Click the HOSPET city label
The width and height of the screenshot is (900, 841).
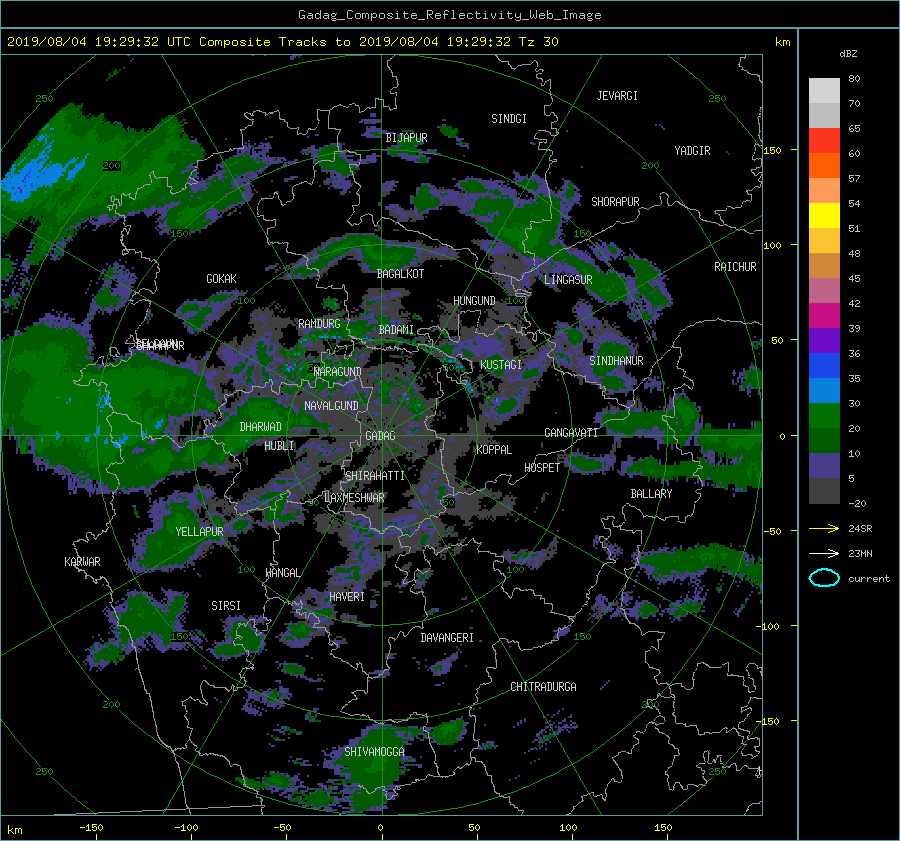click(542, 468)
